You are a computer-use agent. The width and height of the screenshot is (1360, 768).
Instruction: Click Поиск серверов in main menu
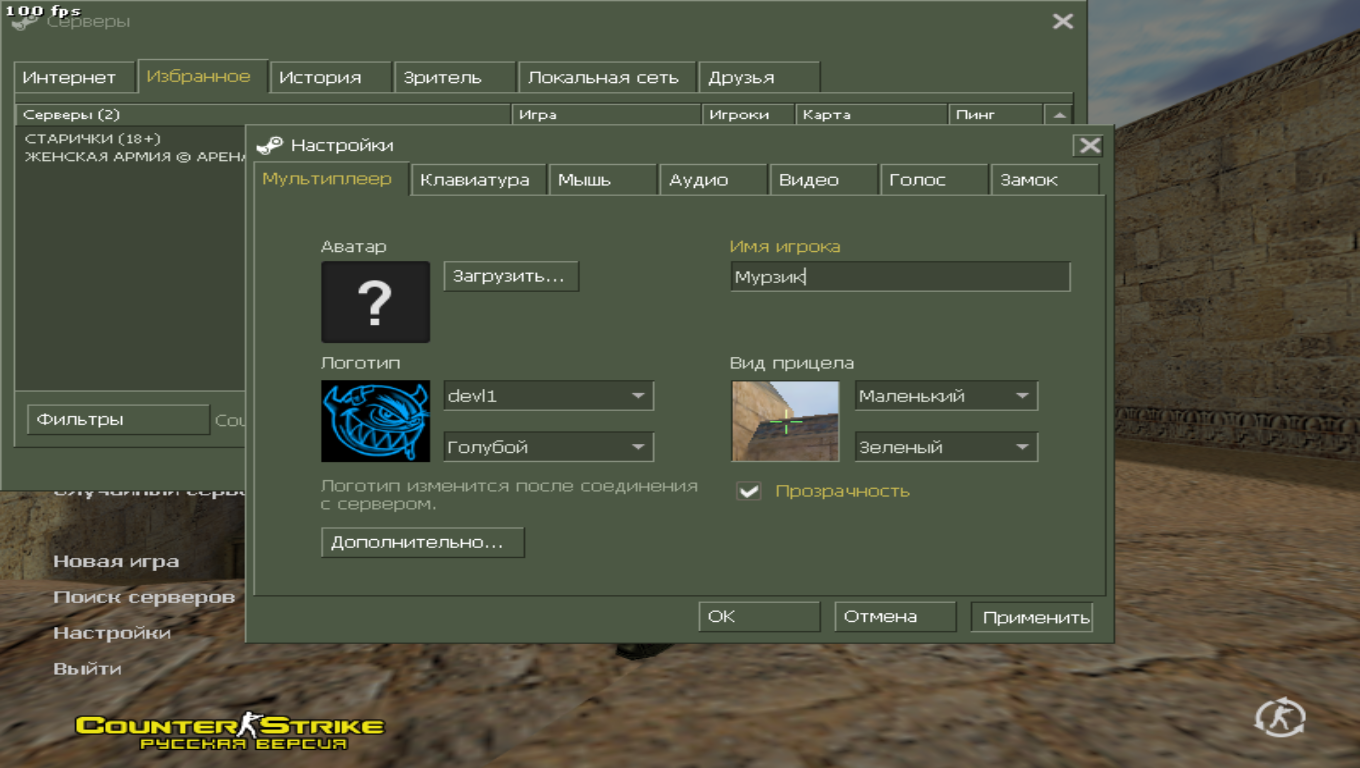click(x=144, y=597)
